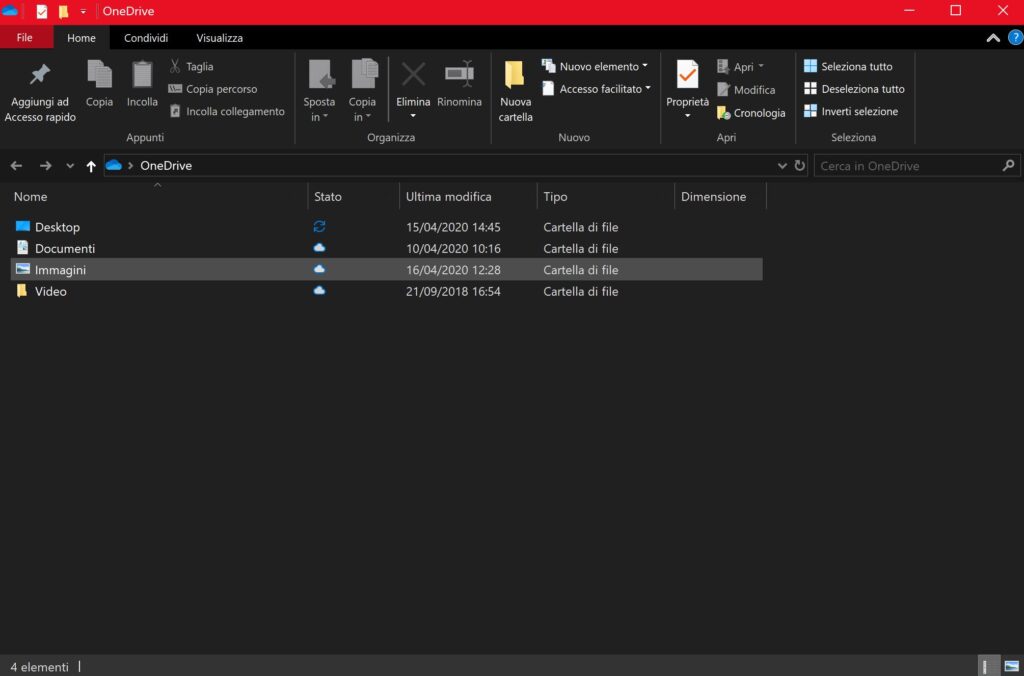This screenshot has width=1024, height=676.
Task: Go back with the left arrow
Action: click(x=16, y=166)
